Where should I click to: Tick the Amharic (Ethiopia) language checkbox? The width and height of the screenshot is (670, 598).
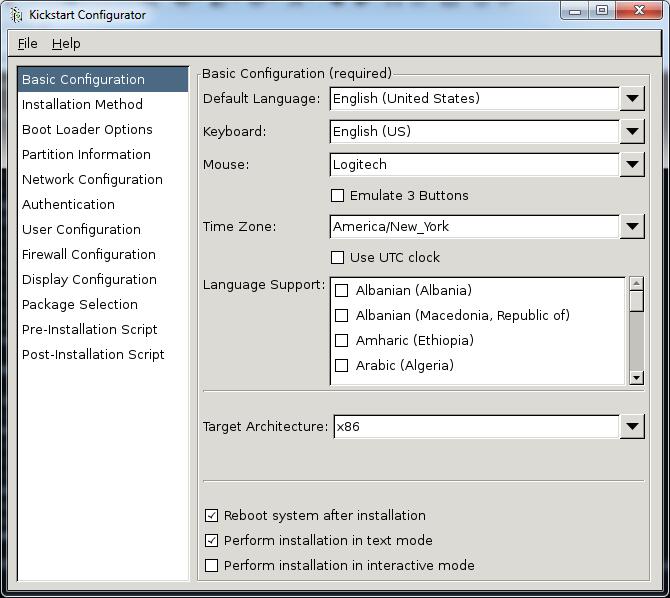[341, 340]
